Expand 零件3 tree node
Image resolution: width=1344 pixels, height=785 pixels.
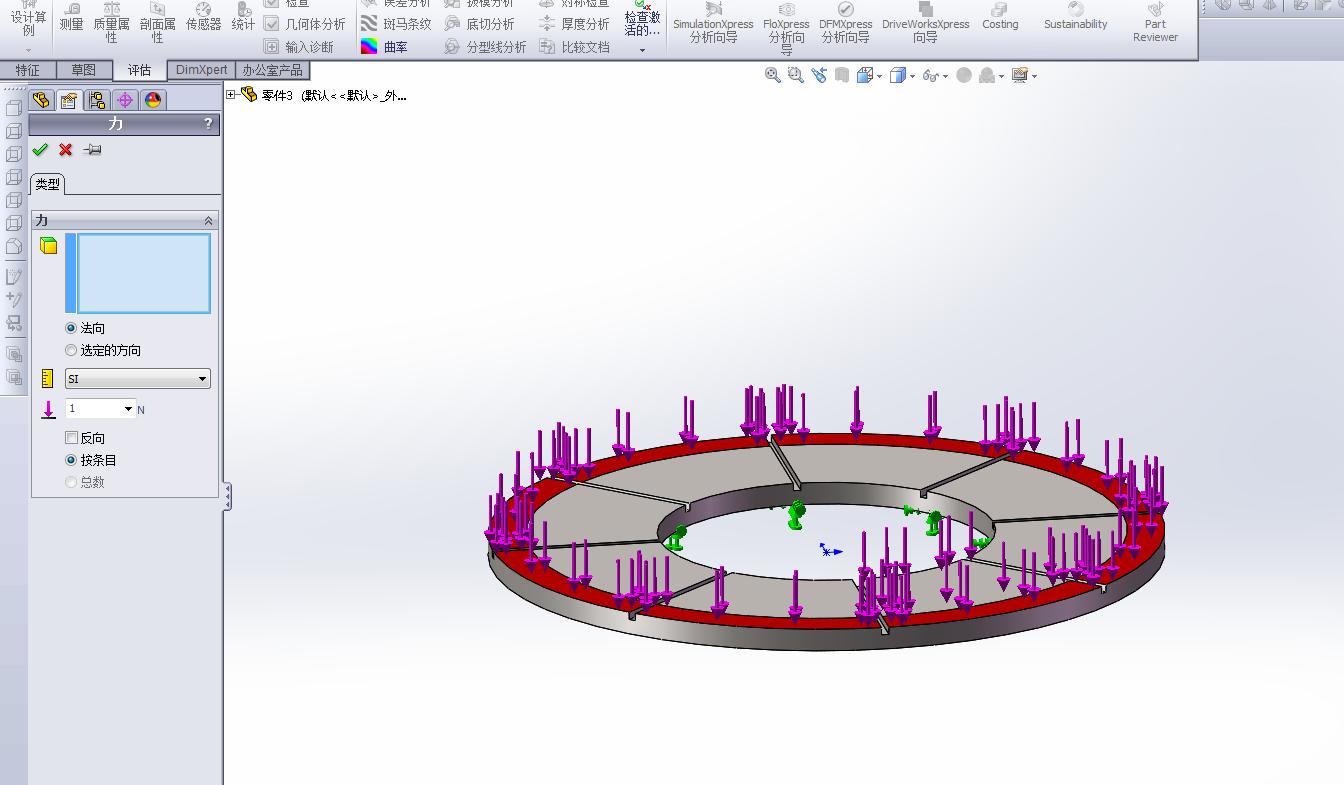point(232,95)
